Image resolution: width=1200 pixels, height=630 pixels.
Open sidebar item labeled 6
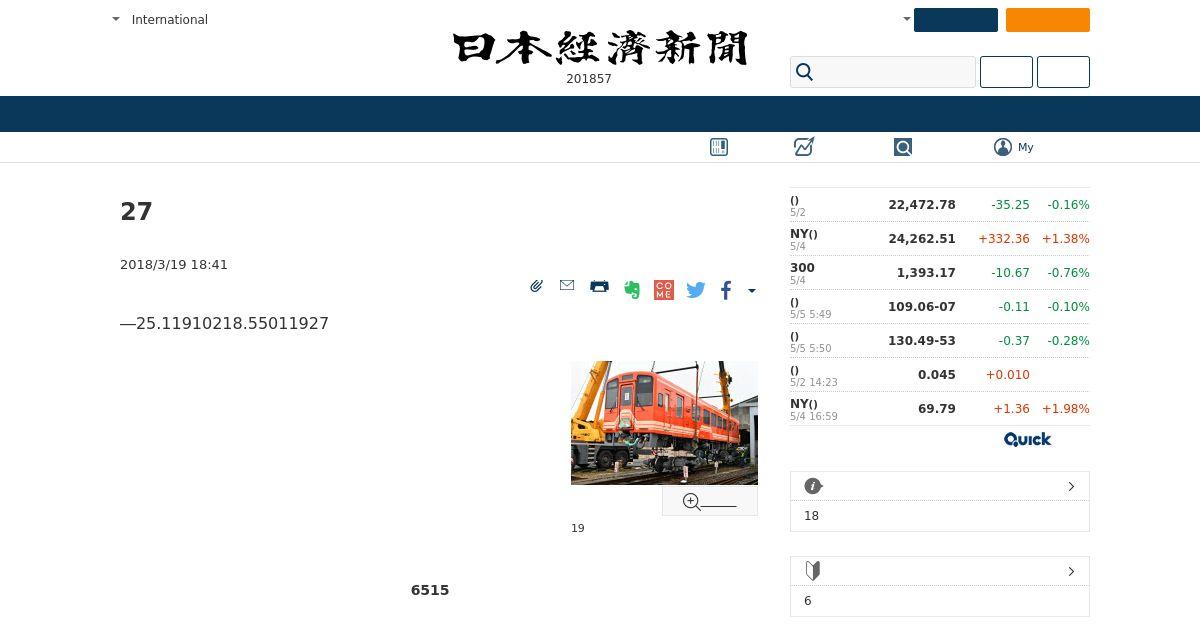coord(808,601)
